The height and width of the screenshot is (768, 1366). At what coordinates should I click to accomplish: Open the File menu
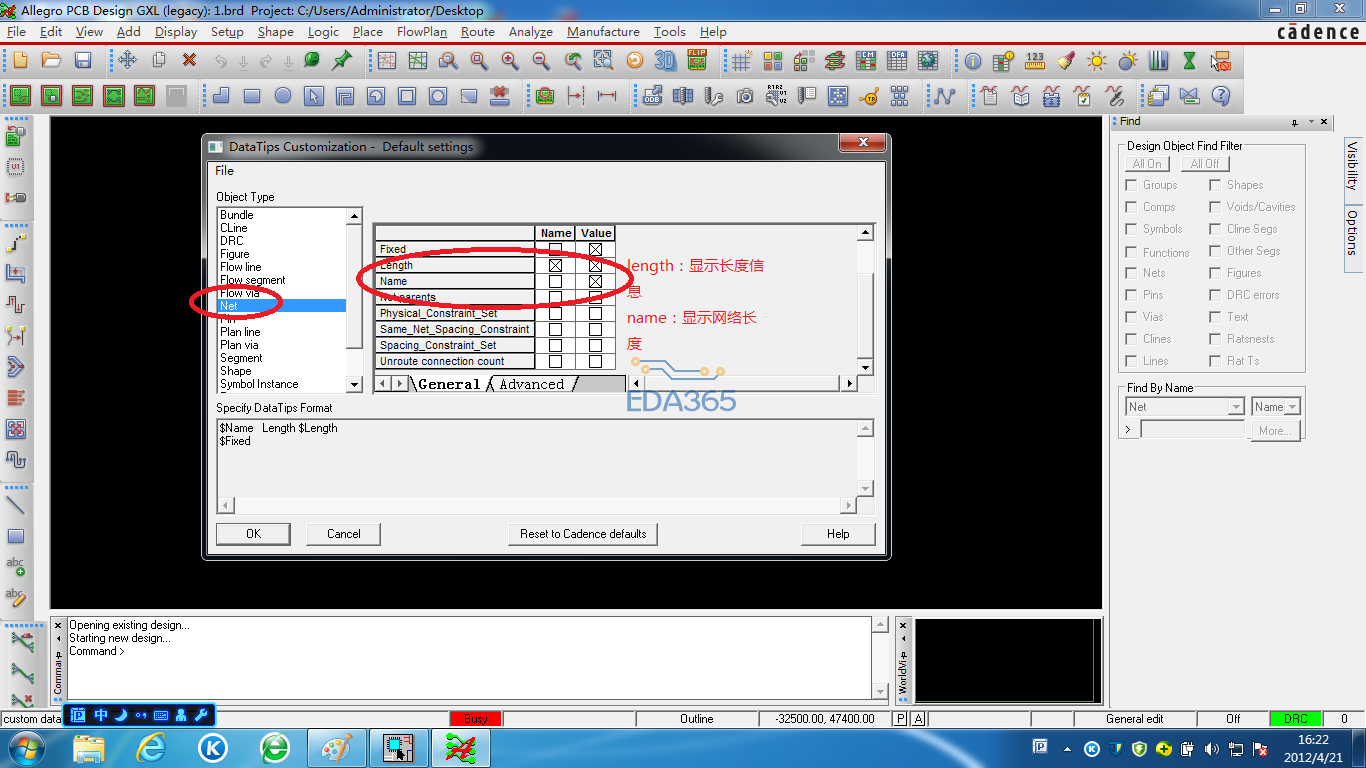[x=16, y=32]
